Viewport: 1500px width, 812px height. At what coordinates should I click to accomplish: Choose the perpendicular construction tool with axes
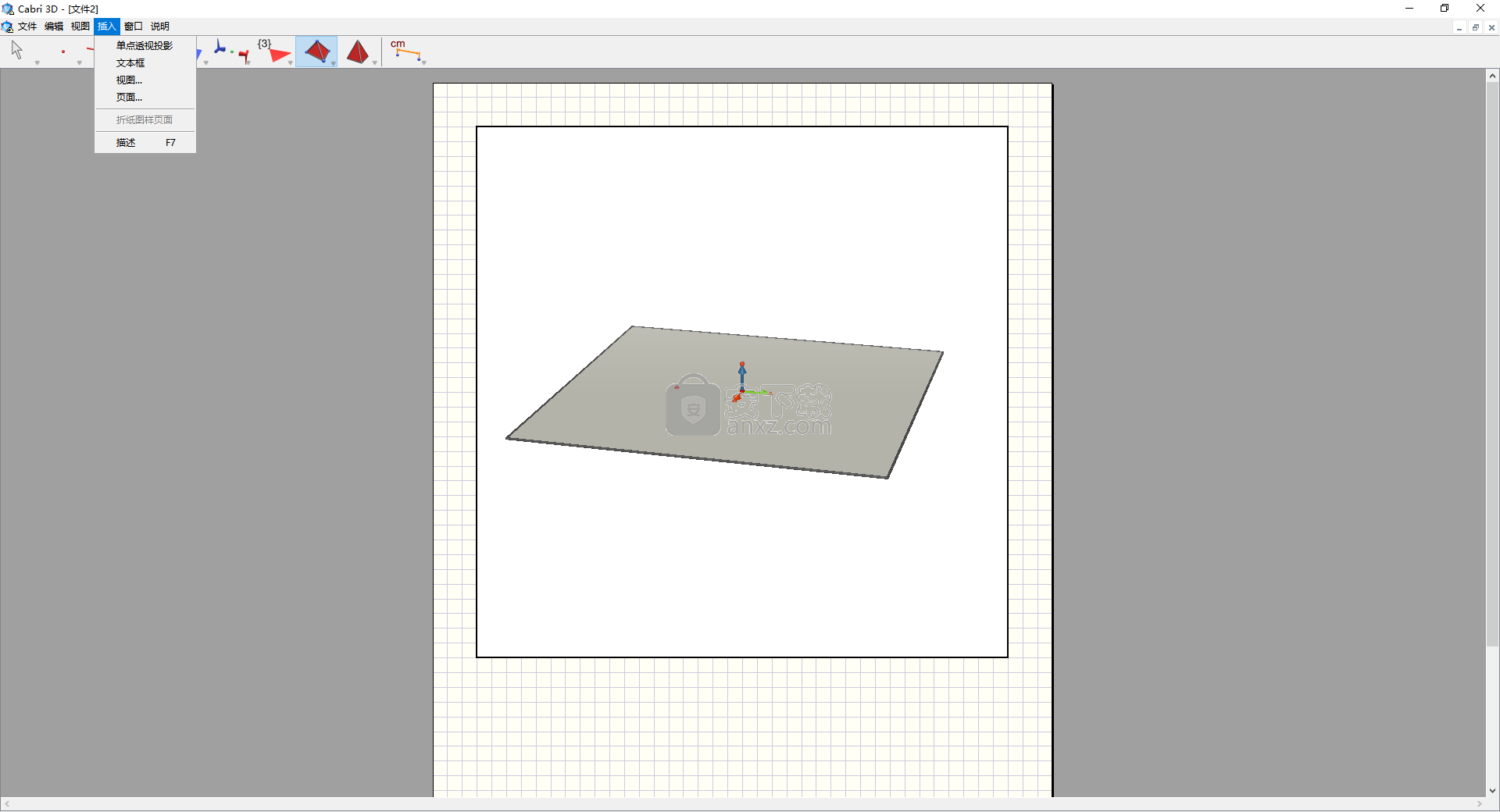tap(231, 52)
